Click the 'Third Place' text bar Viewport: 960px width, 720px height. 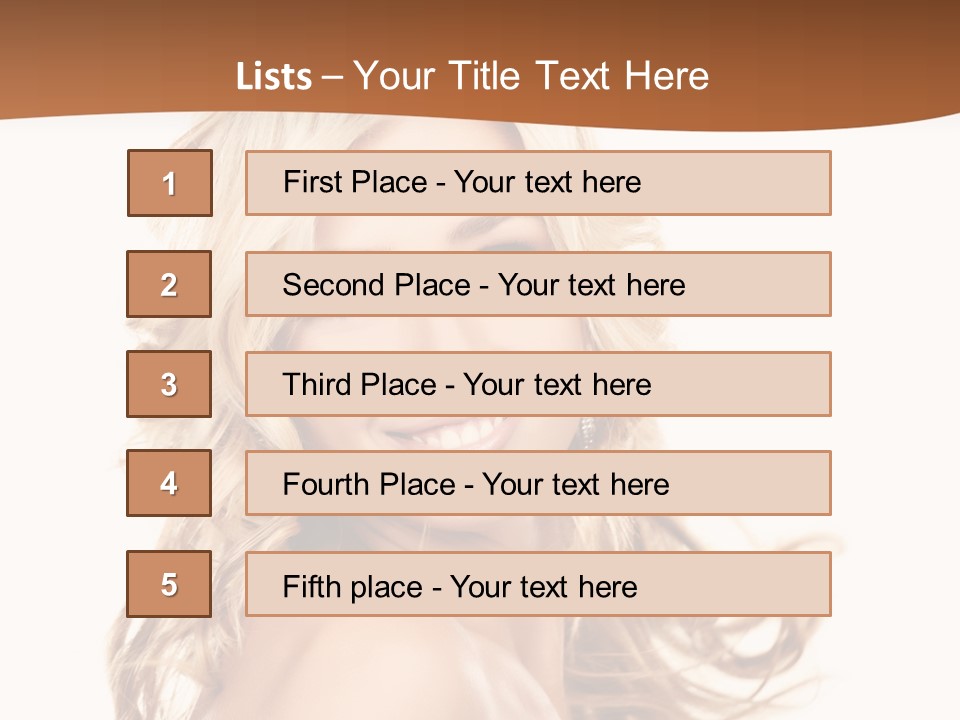538,384
